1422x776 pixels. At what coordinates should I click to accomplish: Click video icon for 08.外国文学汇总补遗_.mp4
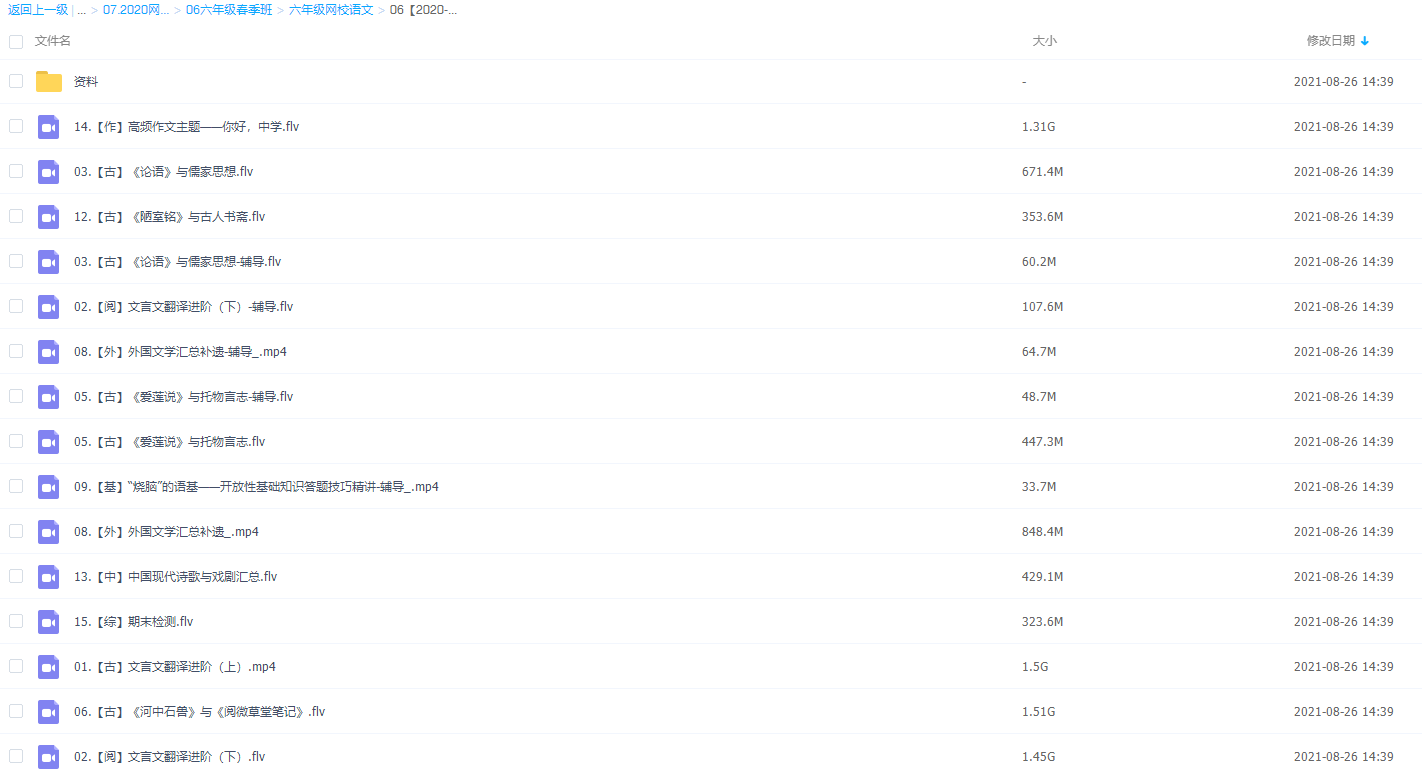tap(48, 532)
